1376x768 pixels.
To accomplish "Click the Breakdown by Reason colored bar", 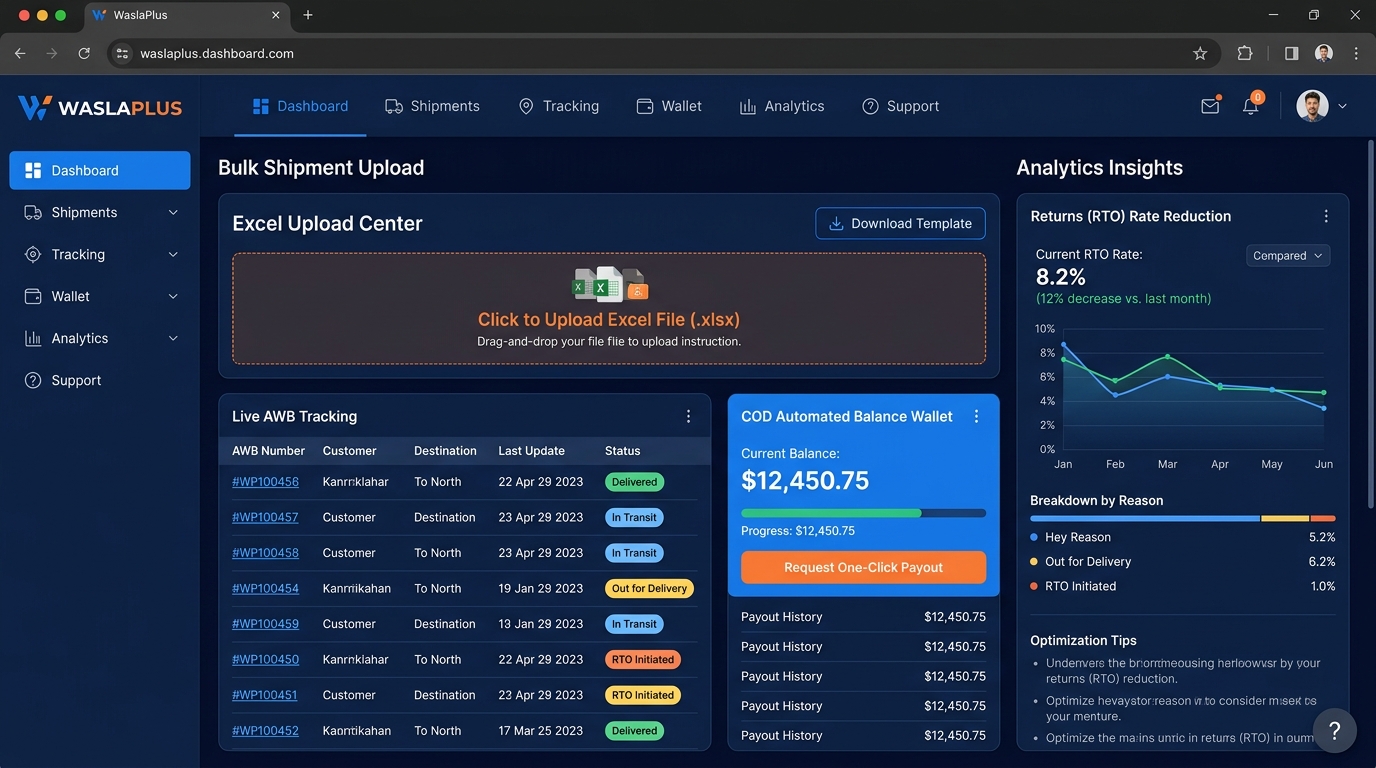I will click(x=1182, y=518).
